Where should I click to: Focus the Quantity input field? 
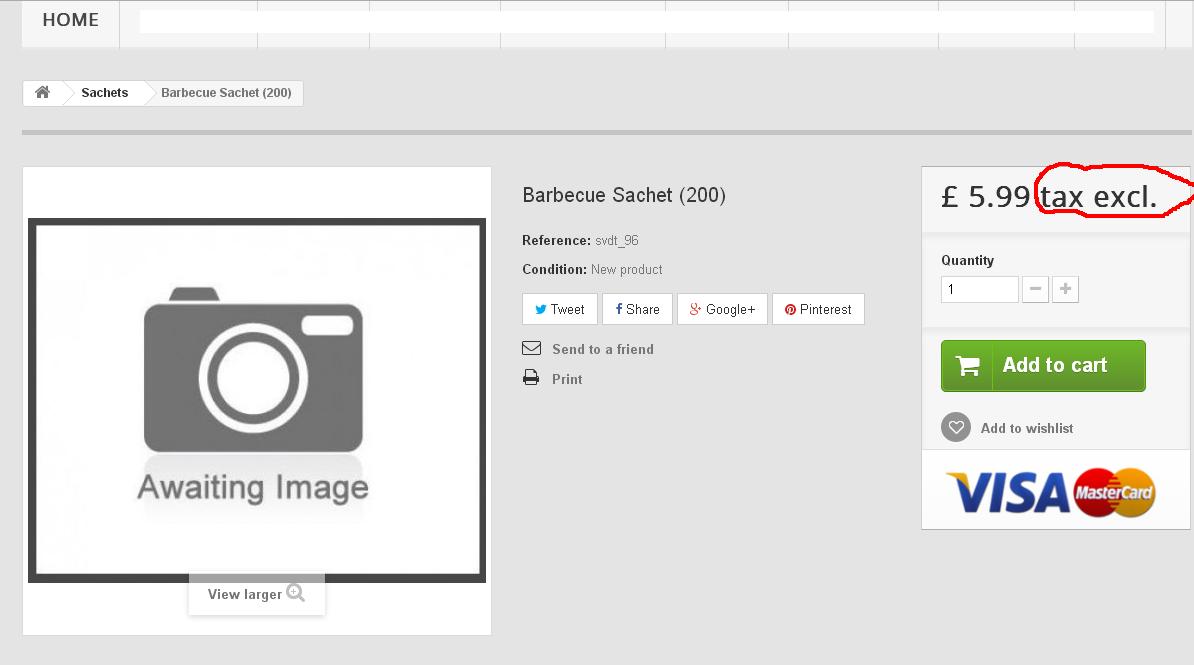coord(979,289)
